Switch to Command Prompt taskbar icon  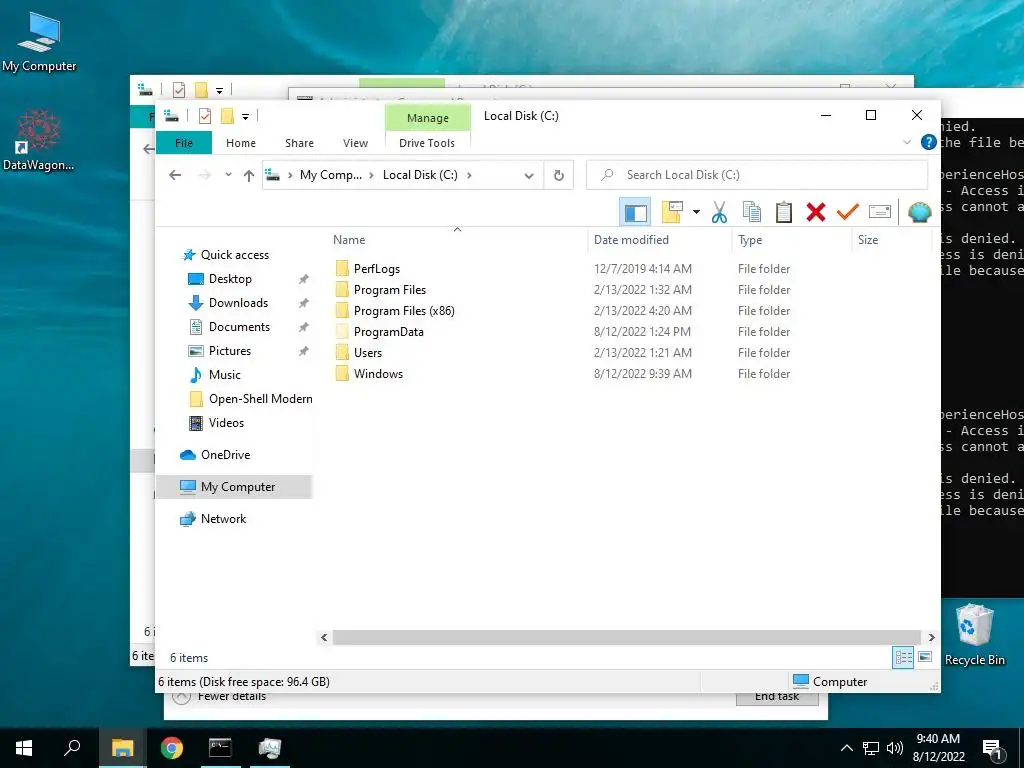pyautogui.click(x=220, y=748)
